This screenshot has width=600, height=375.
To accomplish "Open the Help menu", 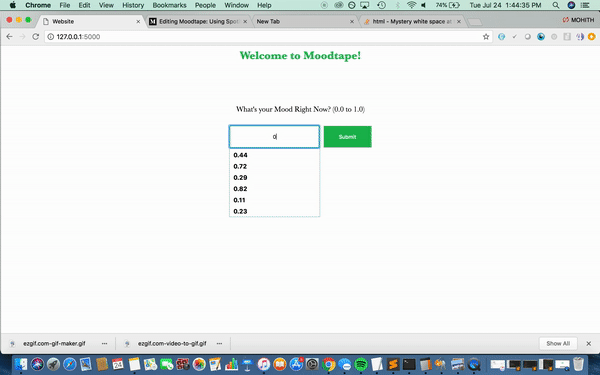I will [x=264, y=5].
